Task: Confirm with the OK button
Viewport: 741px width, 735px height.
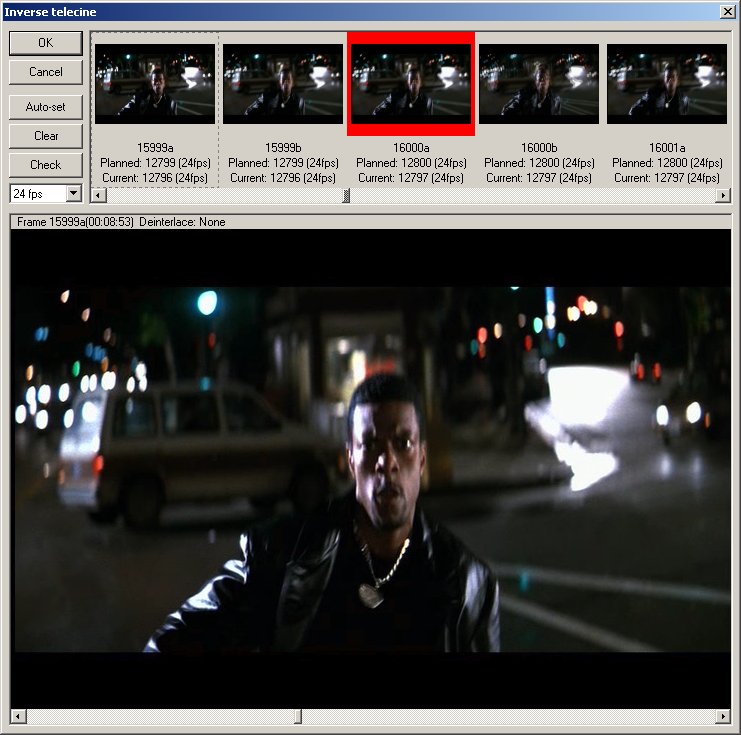Action: [x=46, y=43]
